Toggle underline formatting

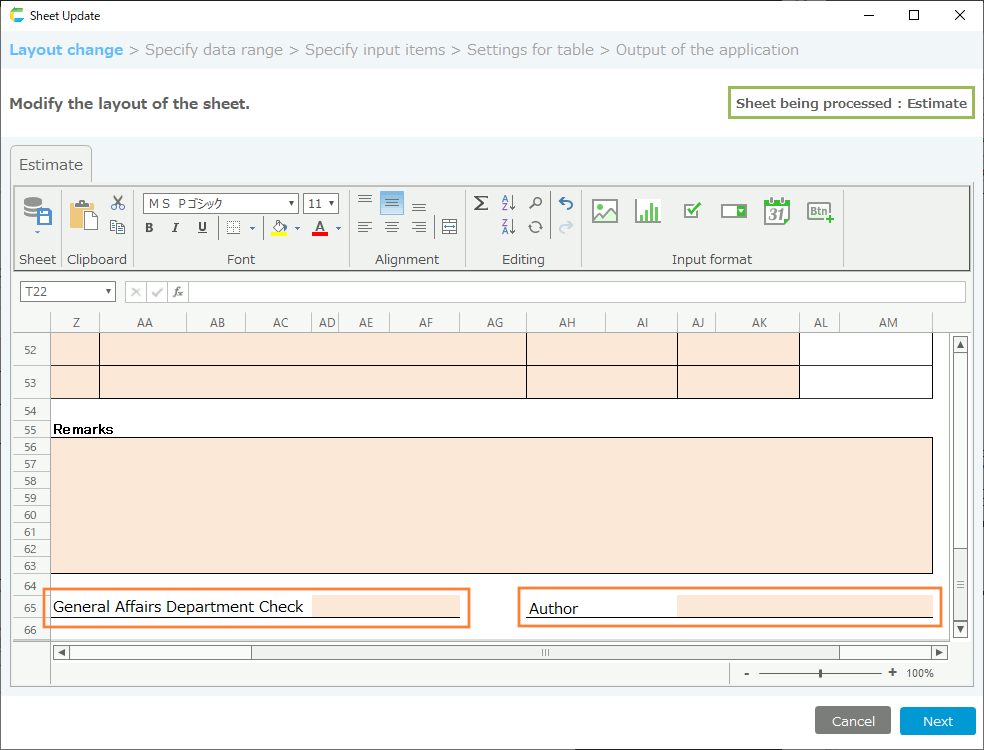point(202,228)
